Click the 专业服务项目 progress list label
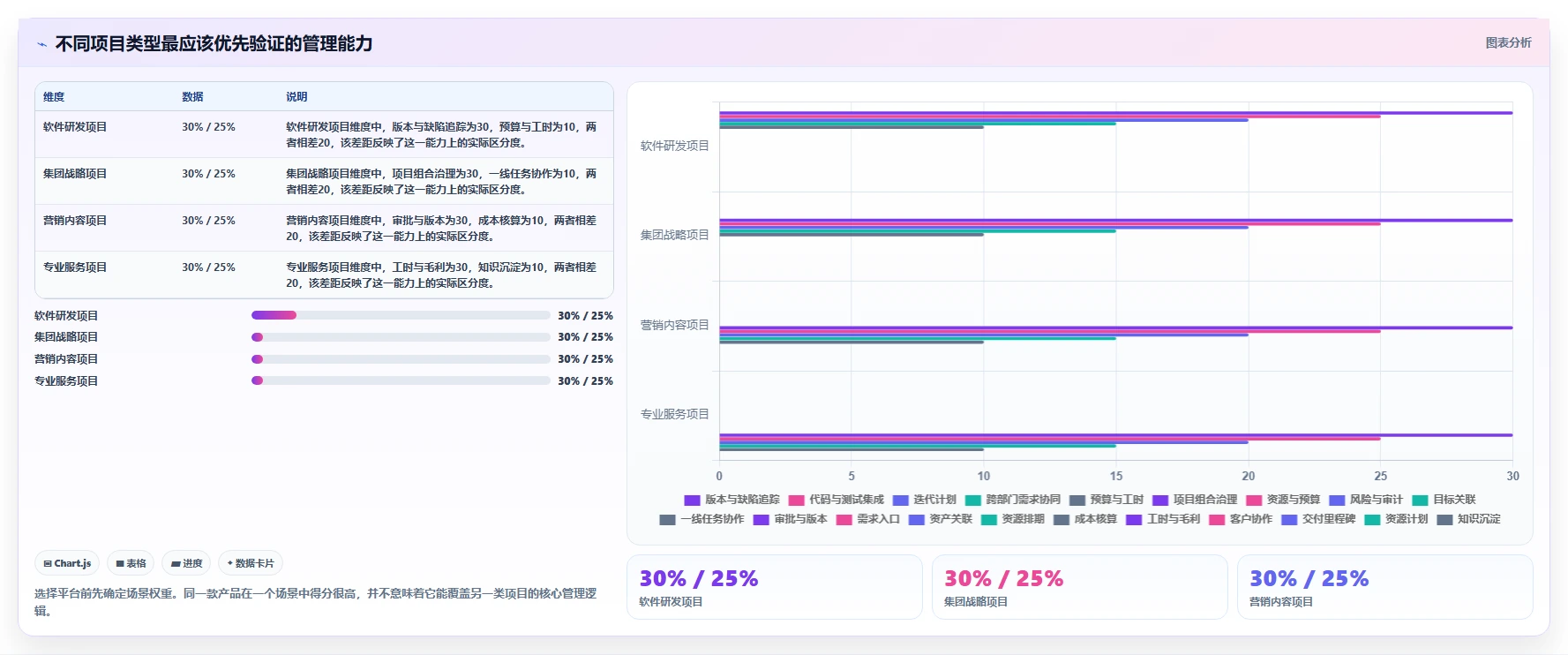Viewport: 1568px width, 655px height. coord(66,380)
